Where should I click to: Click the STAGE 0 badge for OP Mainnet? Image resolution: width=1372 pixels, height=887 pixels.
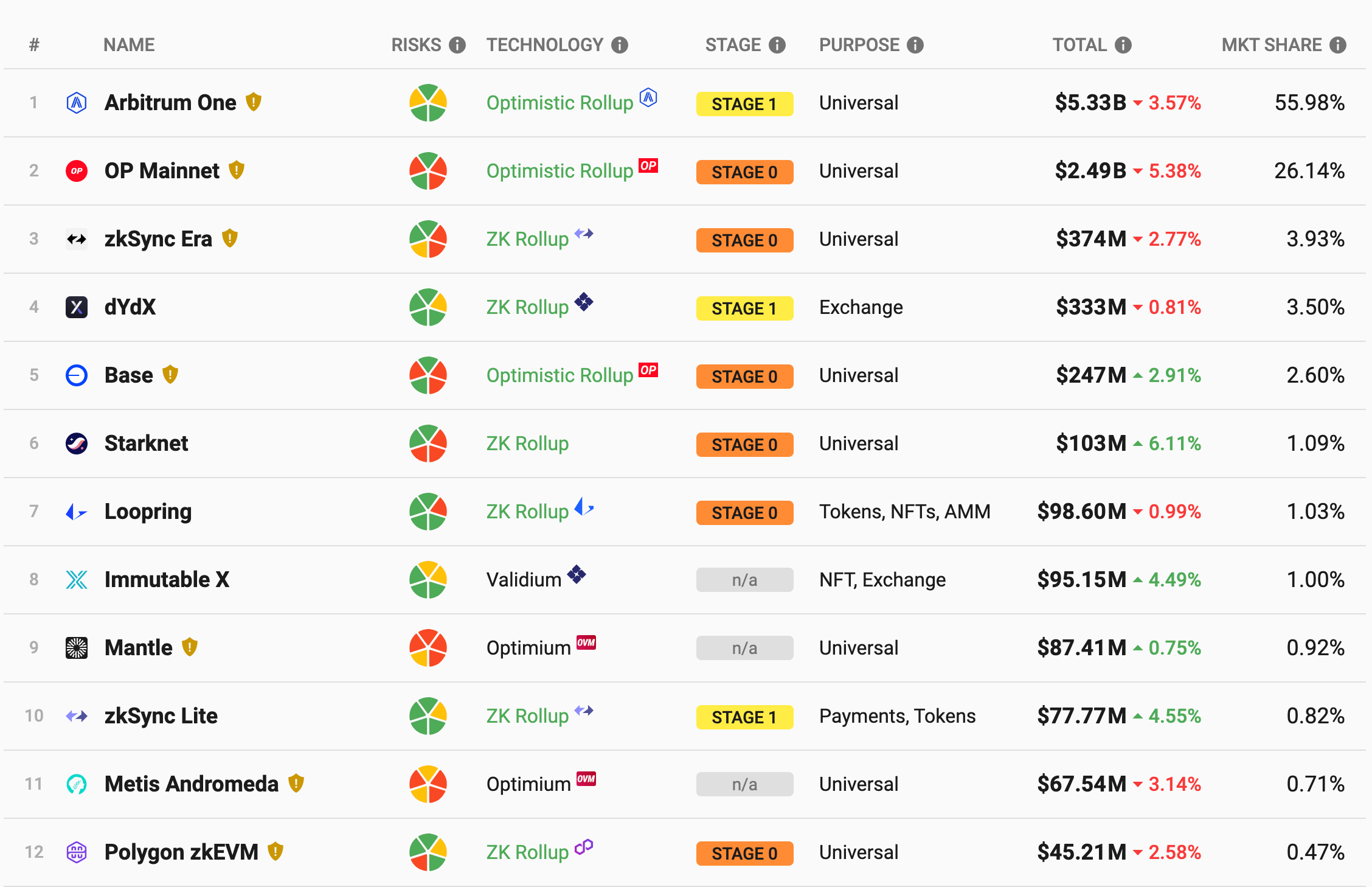pyautogui.click(x=744, y=172)
